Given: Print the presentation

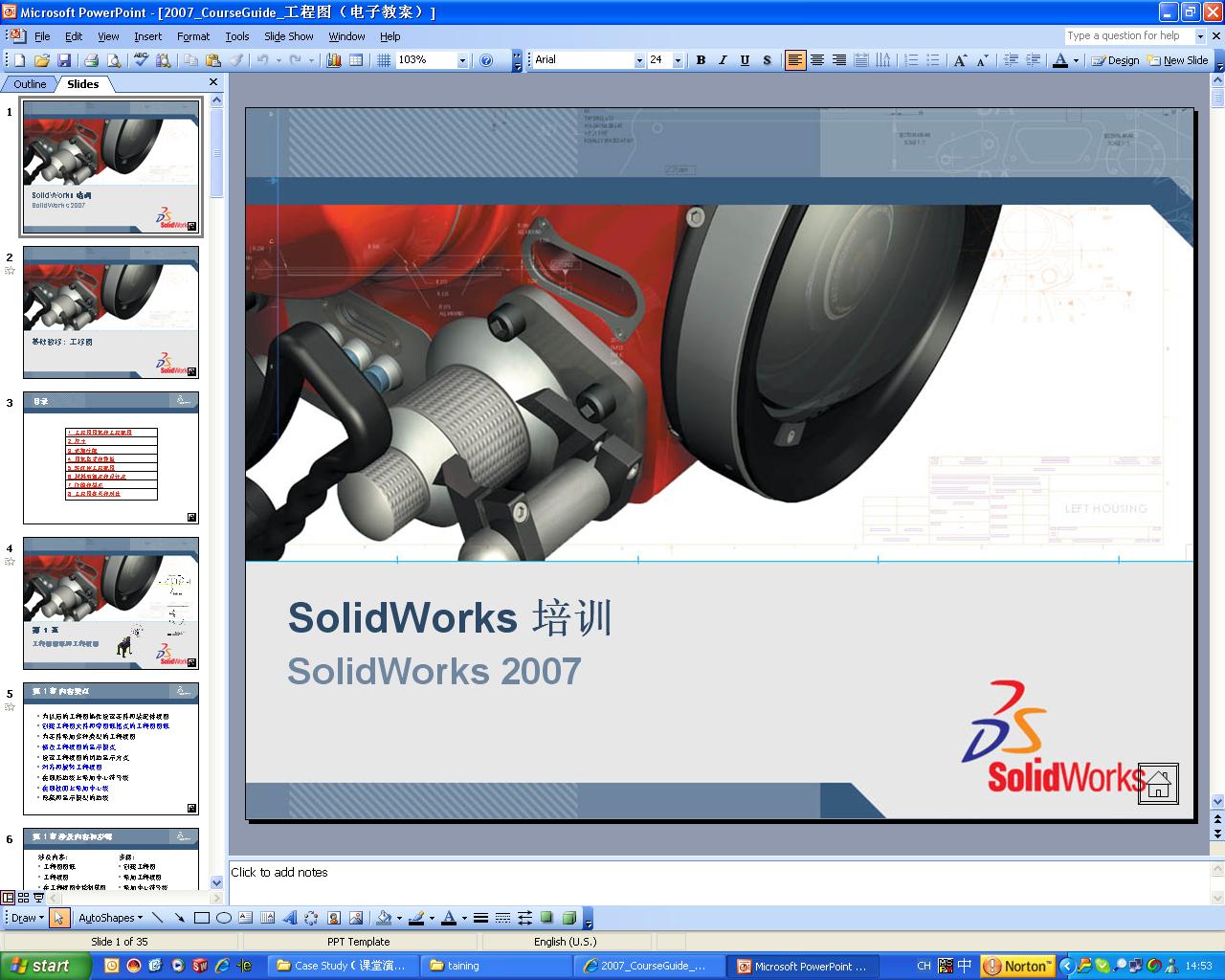Looking at the screenshot, I should click(x=92, y=60).
